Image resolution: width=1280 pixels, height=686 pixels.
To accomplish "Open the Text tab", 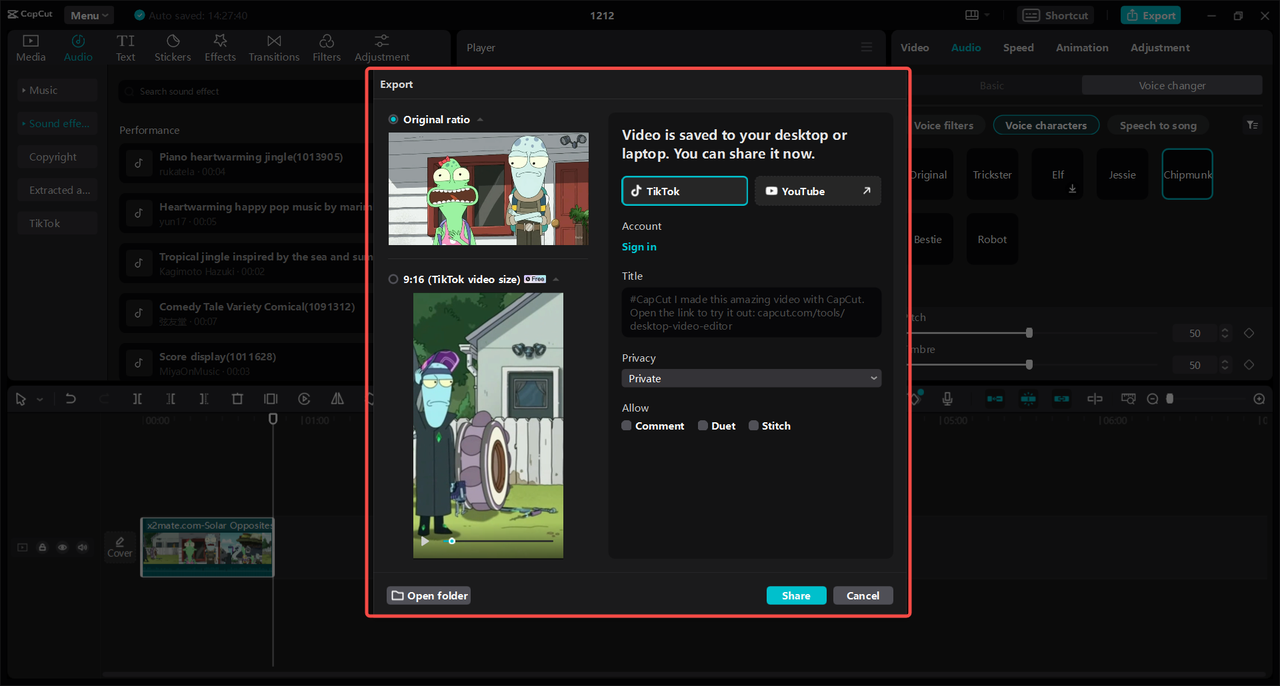I will (125, 47).
